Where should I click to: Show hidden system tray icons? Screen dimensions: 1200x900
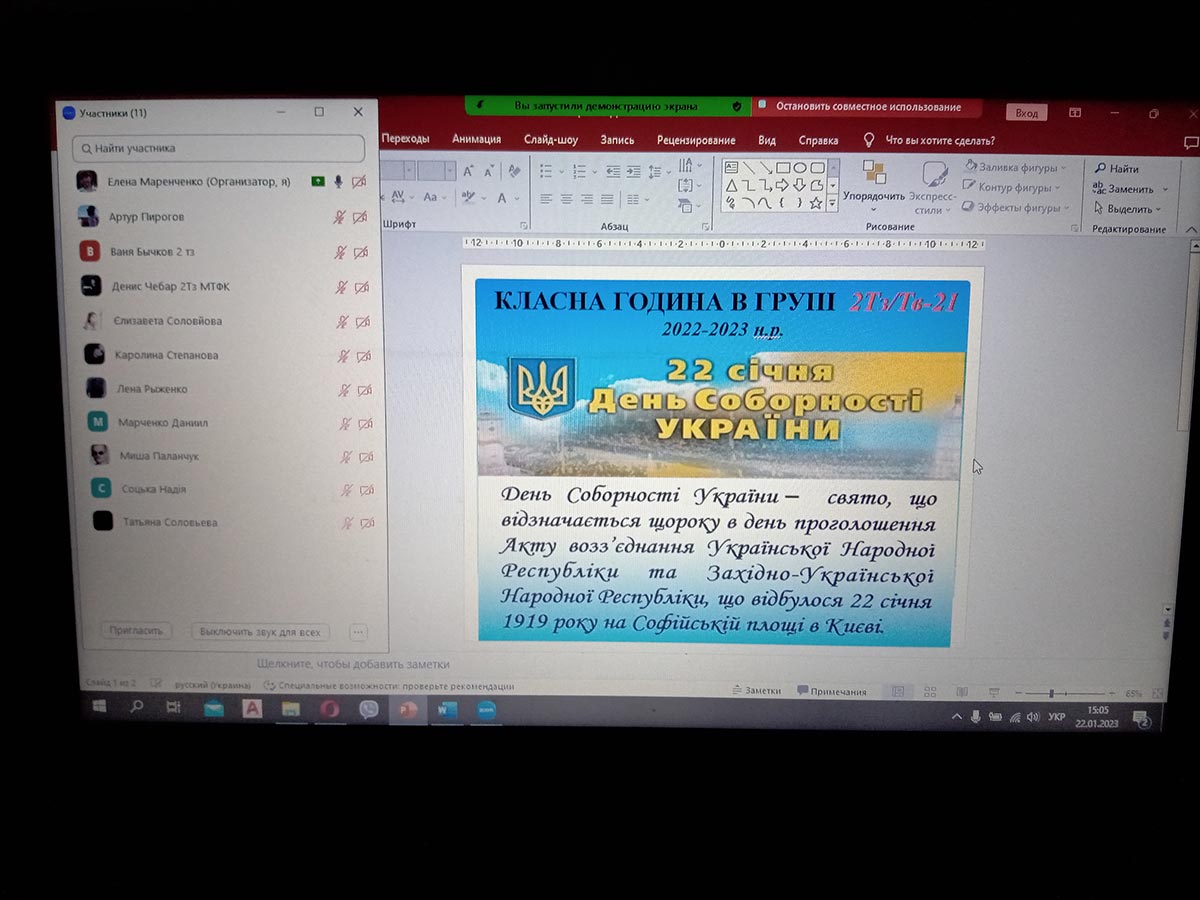956,716
